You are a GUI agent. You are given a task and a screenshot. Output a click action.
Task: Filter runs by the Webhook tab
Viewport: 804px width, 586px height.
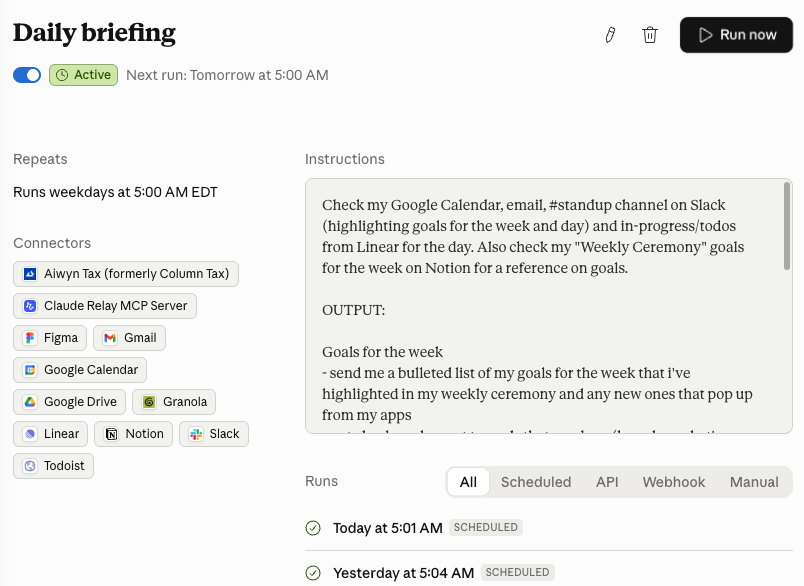pos(674,482)
